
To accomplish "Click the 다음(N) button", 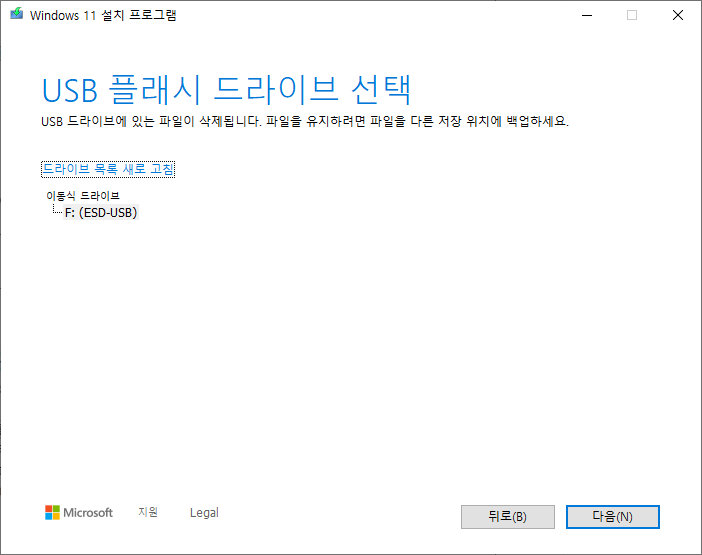I will click(612, 517).
